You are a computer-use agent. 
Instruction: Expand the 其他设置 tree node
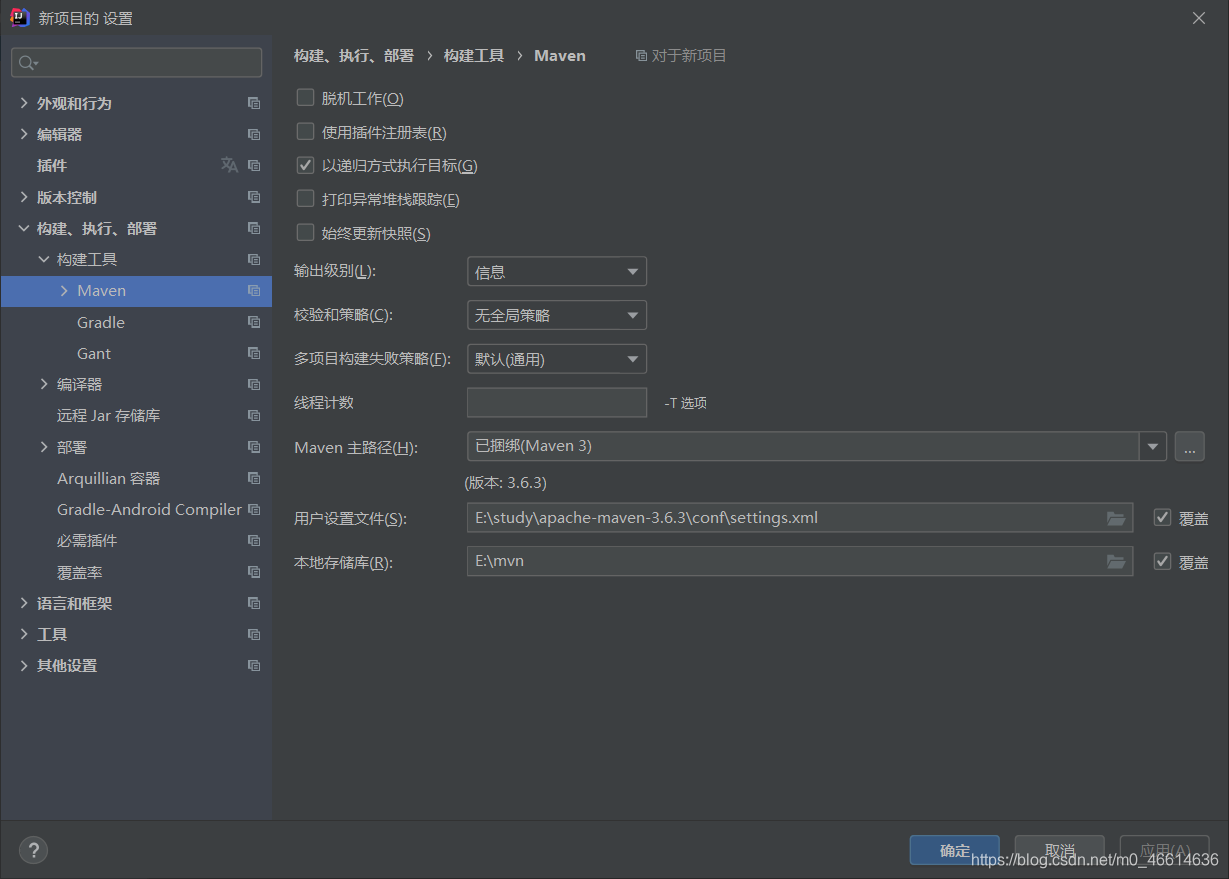(24, 665)
